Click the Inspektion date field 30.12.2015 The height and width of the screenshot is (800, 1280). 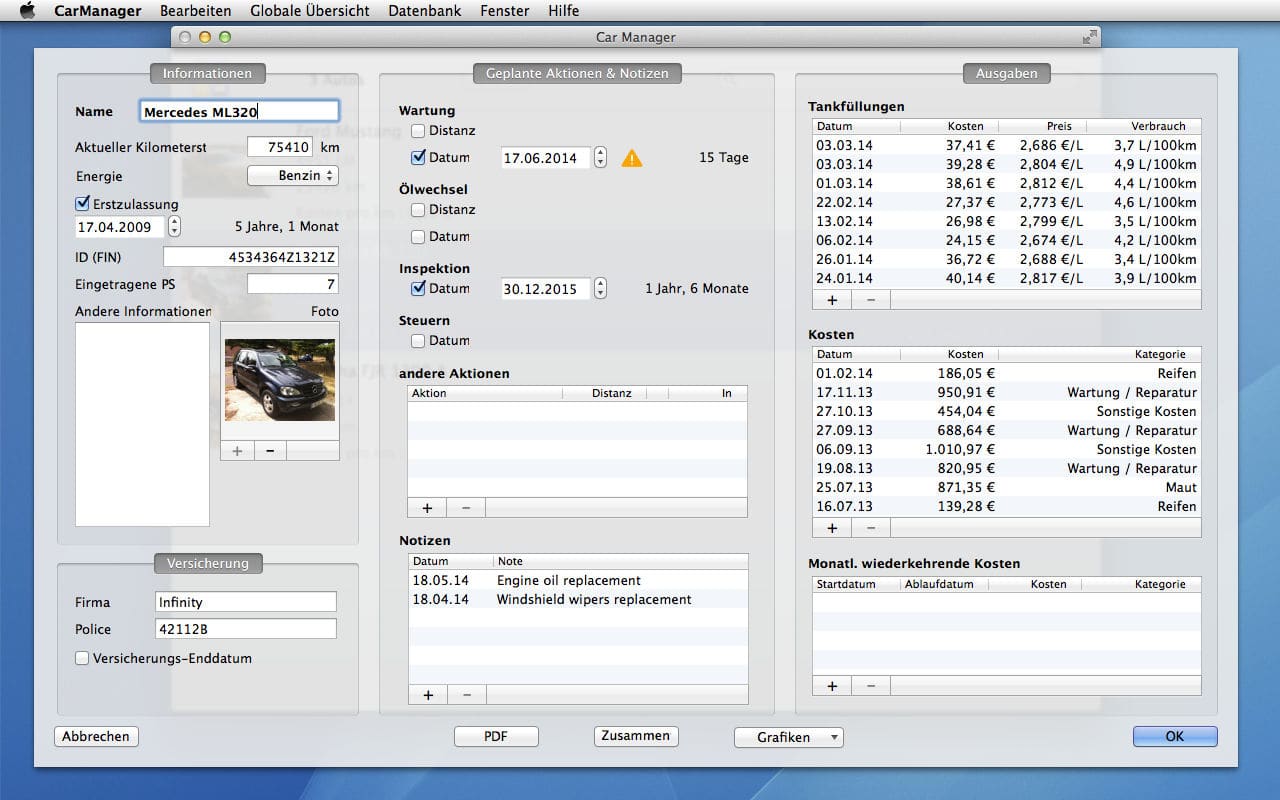click(546, 289)
